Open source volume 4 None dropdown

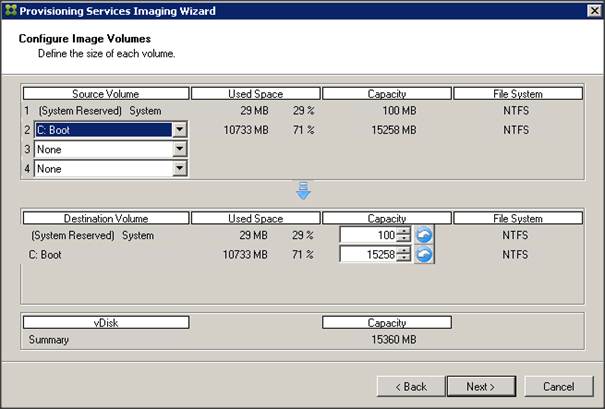point(179,169)
